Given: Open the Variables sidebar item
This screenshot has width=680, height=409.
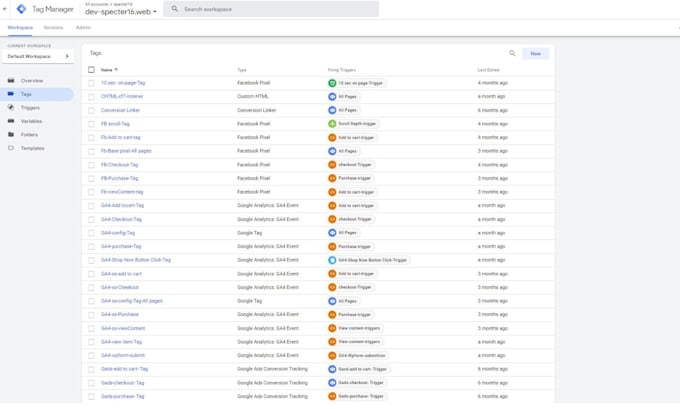Looking at the screenshot, I should point(31,121).
